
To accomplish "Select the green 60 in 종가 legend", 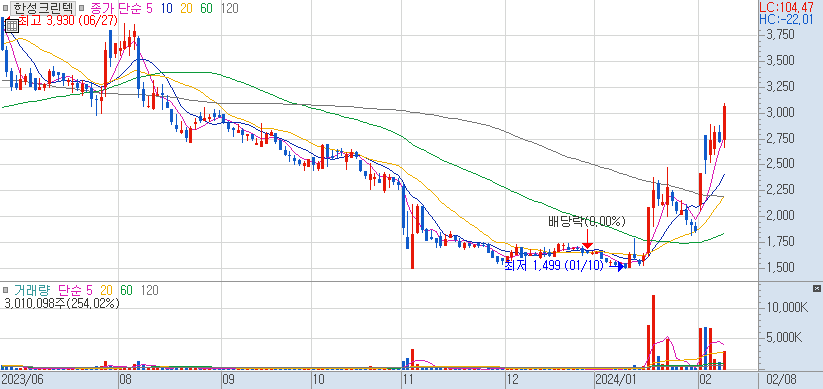I will pos(206,8).
